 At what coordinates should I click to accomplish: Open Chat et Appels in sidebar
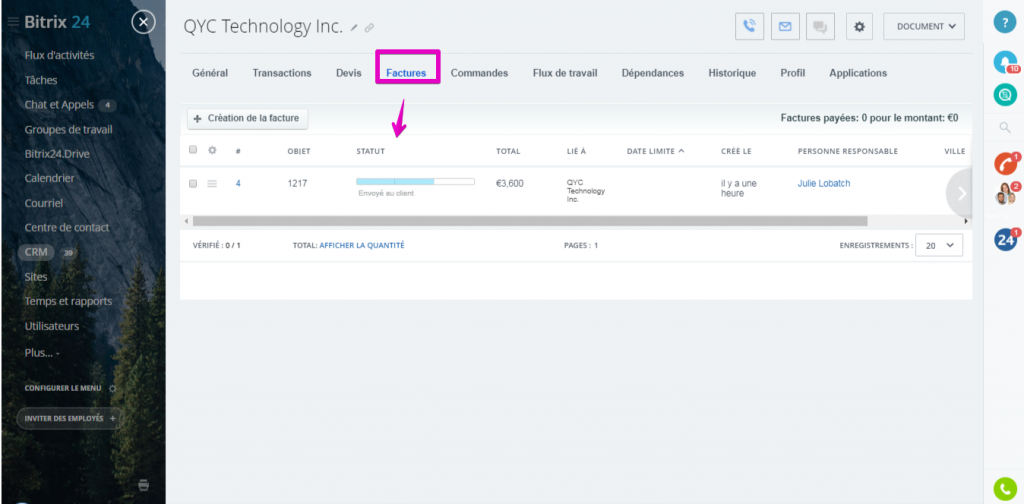pos(59,104)
